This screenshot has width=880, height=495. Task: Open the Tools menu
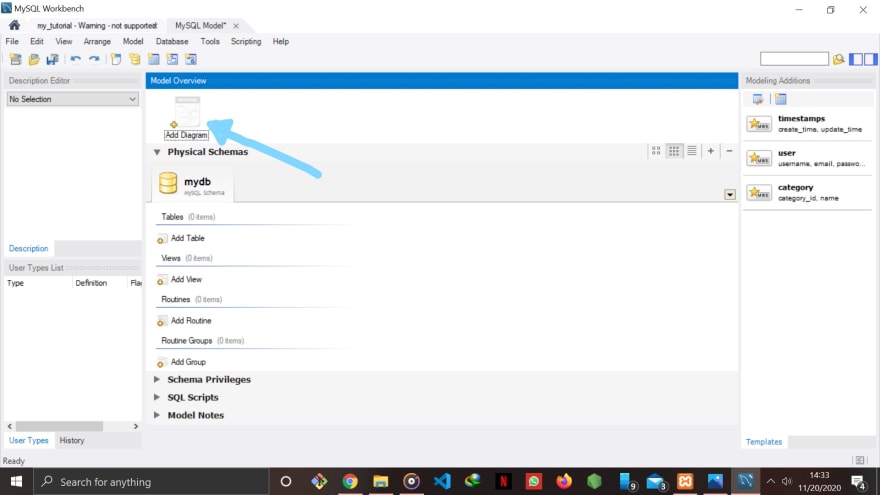pyautogui.click(x=210, y=42)
